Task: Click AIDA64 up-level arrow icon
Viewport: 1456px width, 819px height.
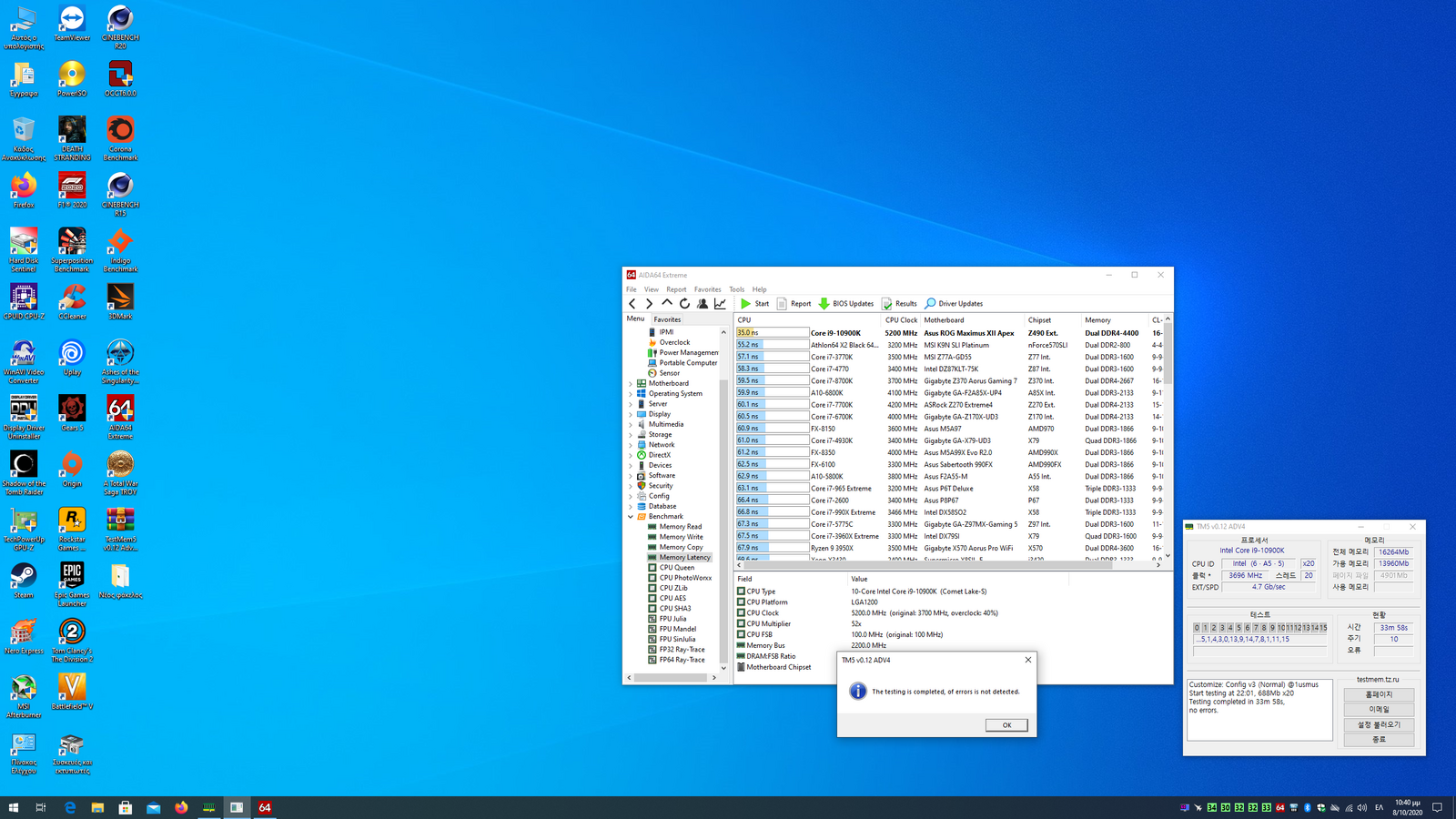Action: 667,304
